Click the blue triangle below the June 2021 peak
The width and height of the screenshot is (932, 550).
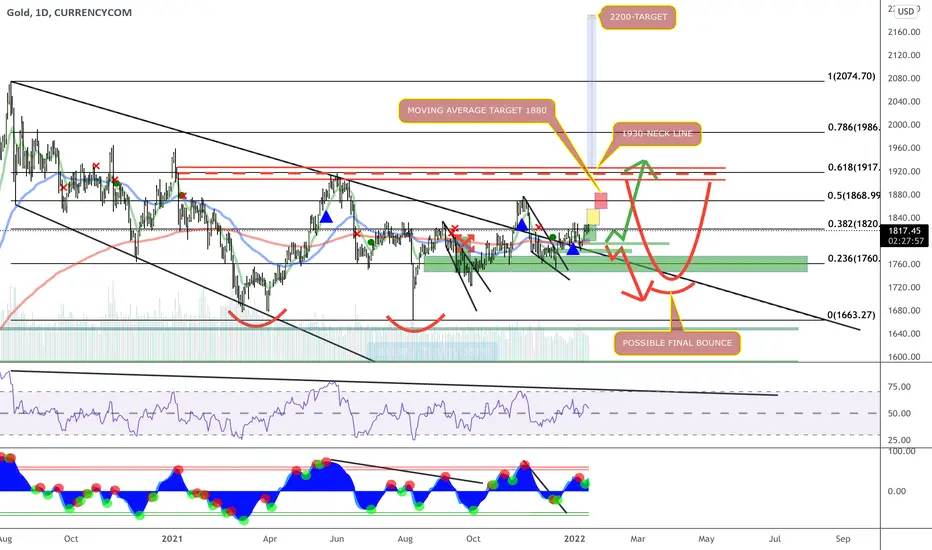[x=326, y=216]
